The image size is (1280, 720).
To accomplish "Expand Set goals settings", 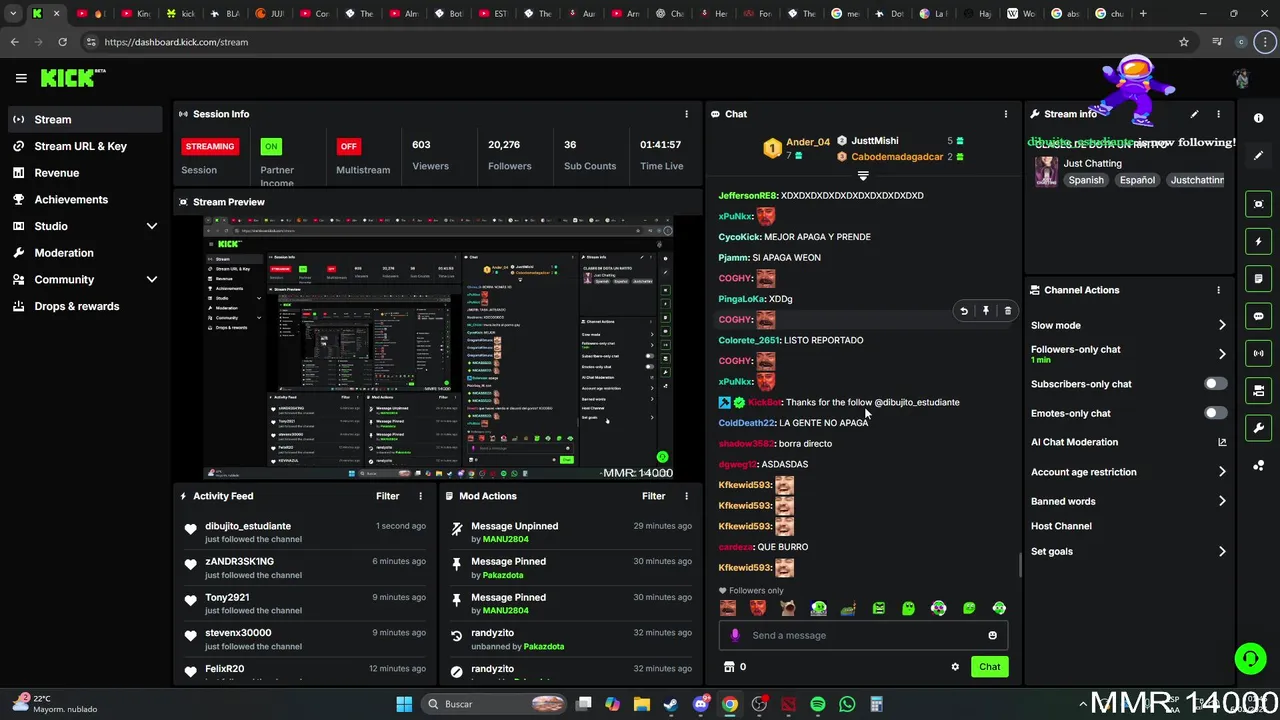I will (1222, 551).
